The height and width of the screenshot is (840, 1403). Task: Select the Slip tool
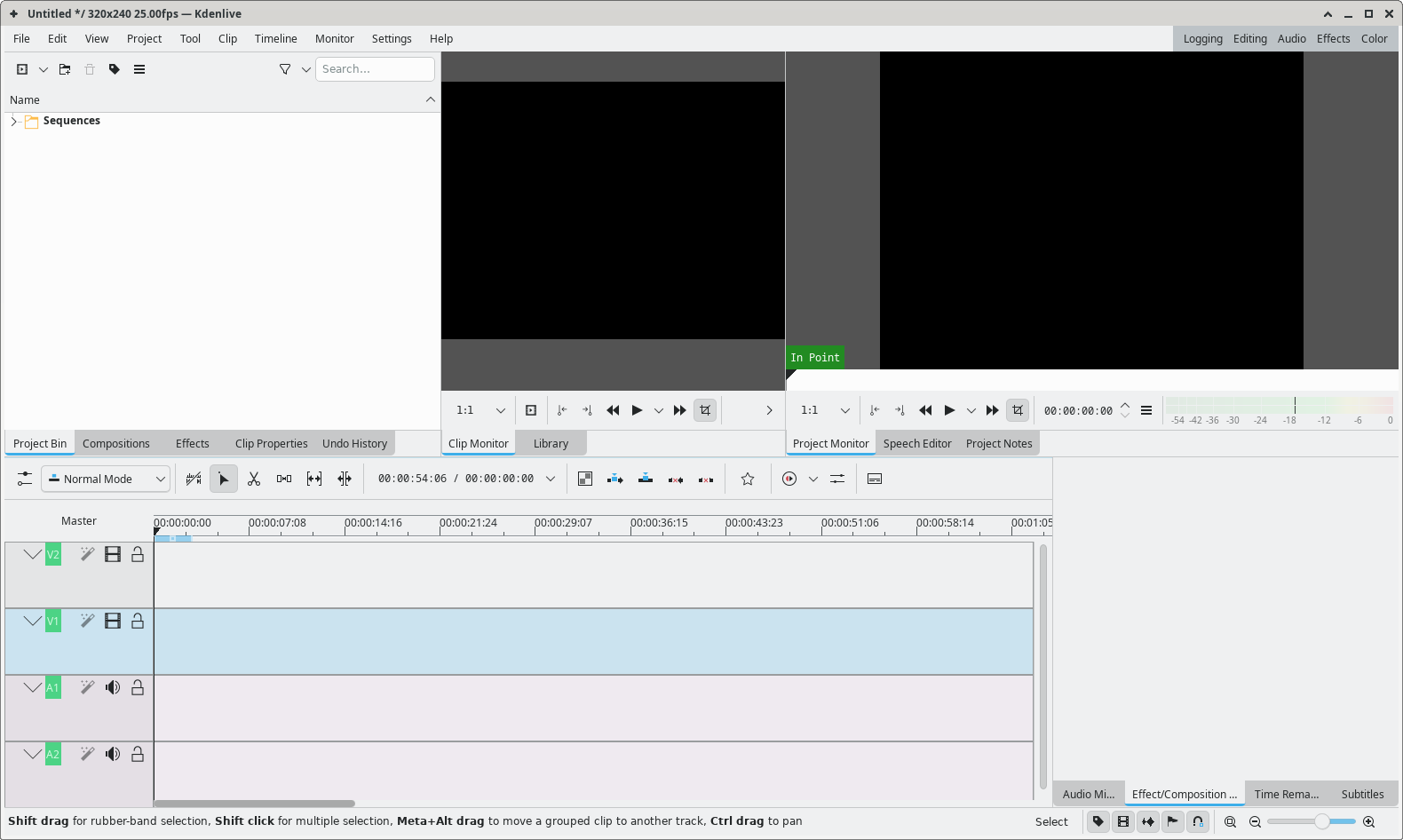tap(314, 479)
